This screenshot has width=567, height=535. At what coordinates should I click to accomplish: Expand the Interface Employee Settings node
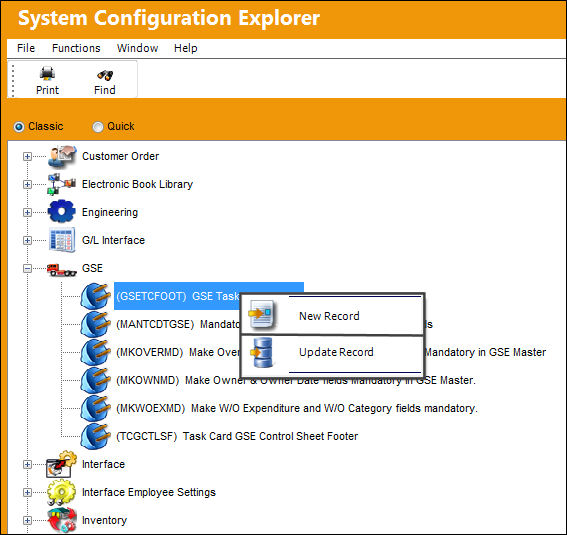point(27,492)
